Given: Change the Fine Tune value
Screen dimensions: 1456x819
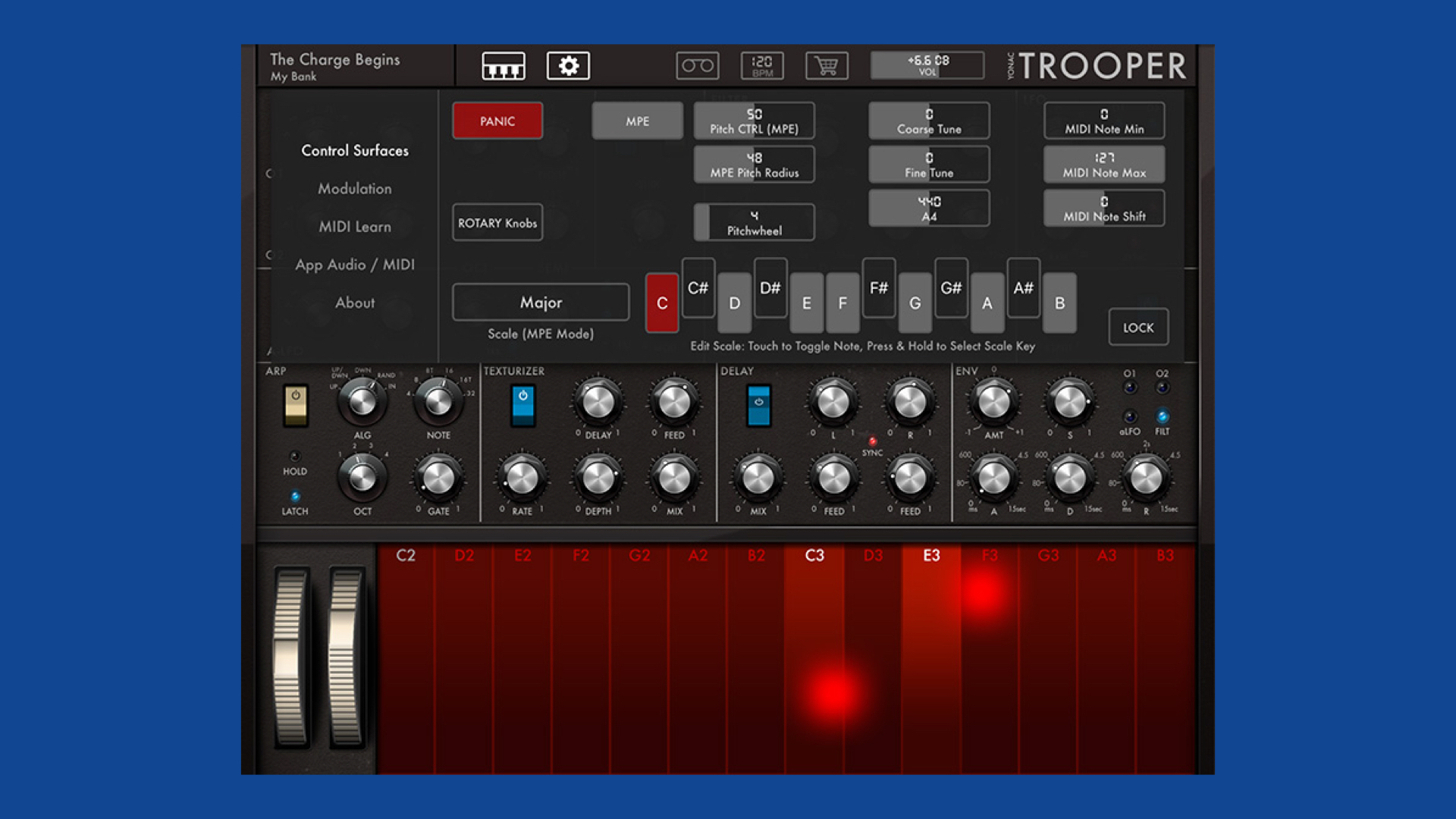Looking at the screenshot, I should point(929,165).
